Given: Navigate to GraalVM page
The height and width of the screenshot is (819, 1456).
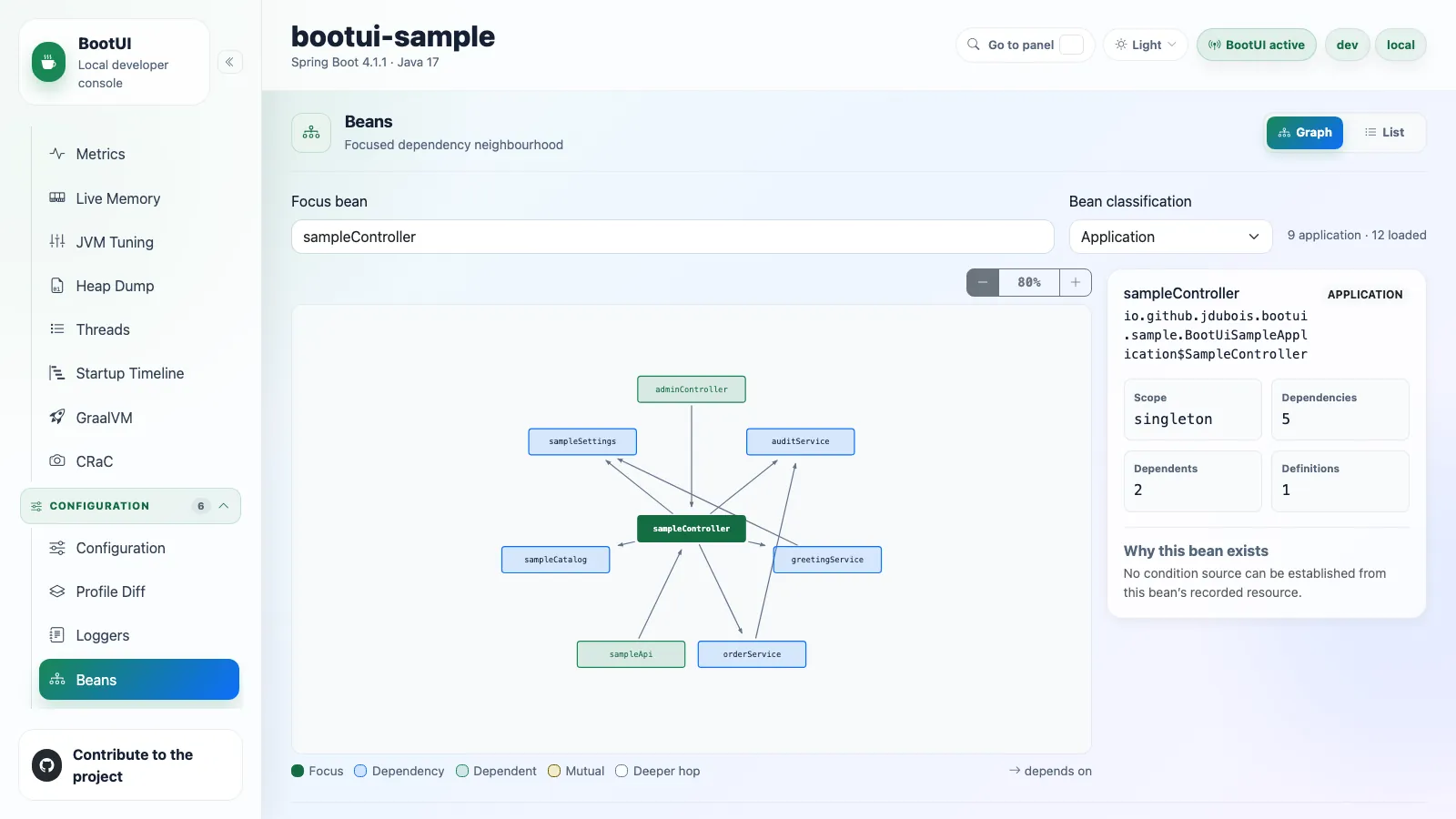Looking at the screenshot, I should coord(139,418).
